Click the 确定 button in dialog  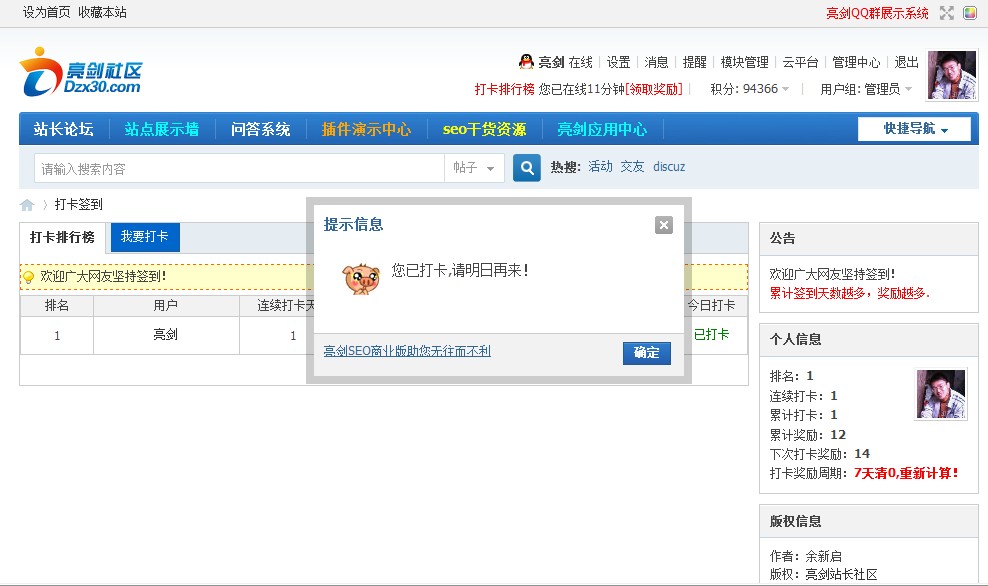click(646, 353)
